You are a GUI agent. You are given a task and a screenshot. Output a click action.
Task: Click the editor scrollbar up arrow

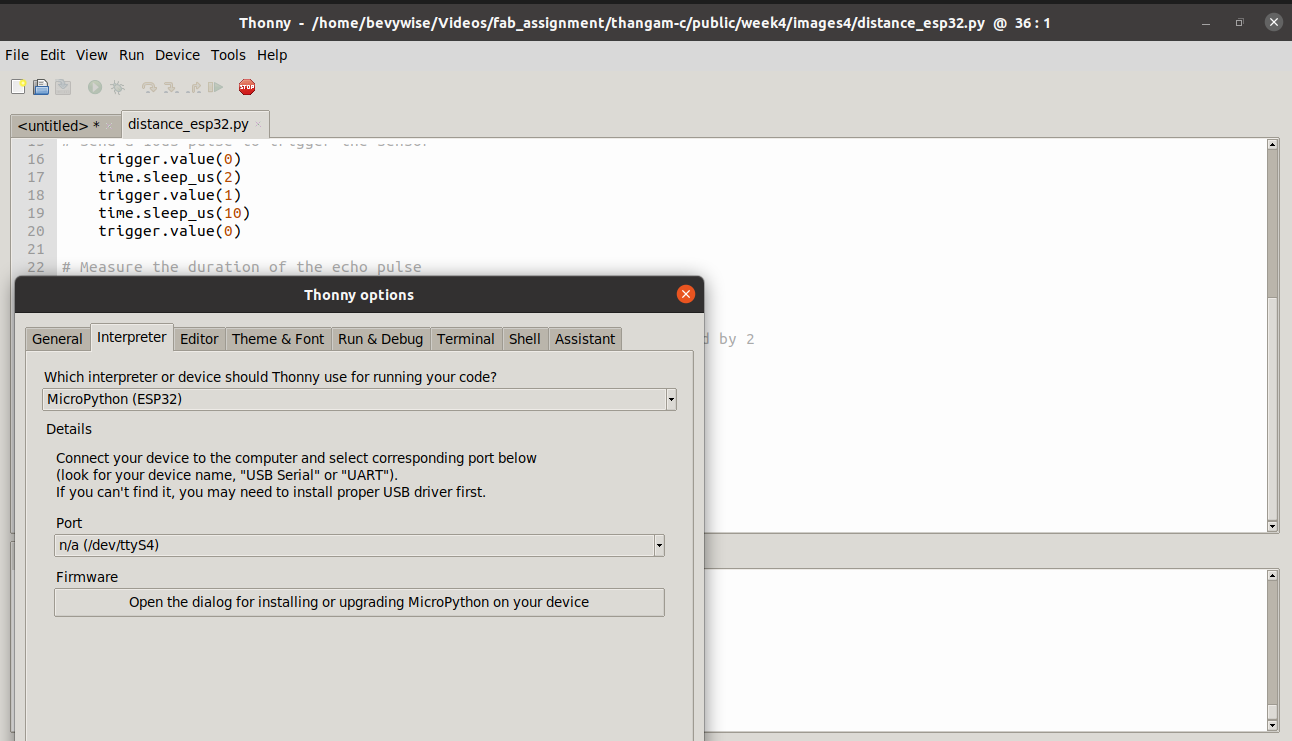tap(1272, 144)
